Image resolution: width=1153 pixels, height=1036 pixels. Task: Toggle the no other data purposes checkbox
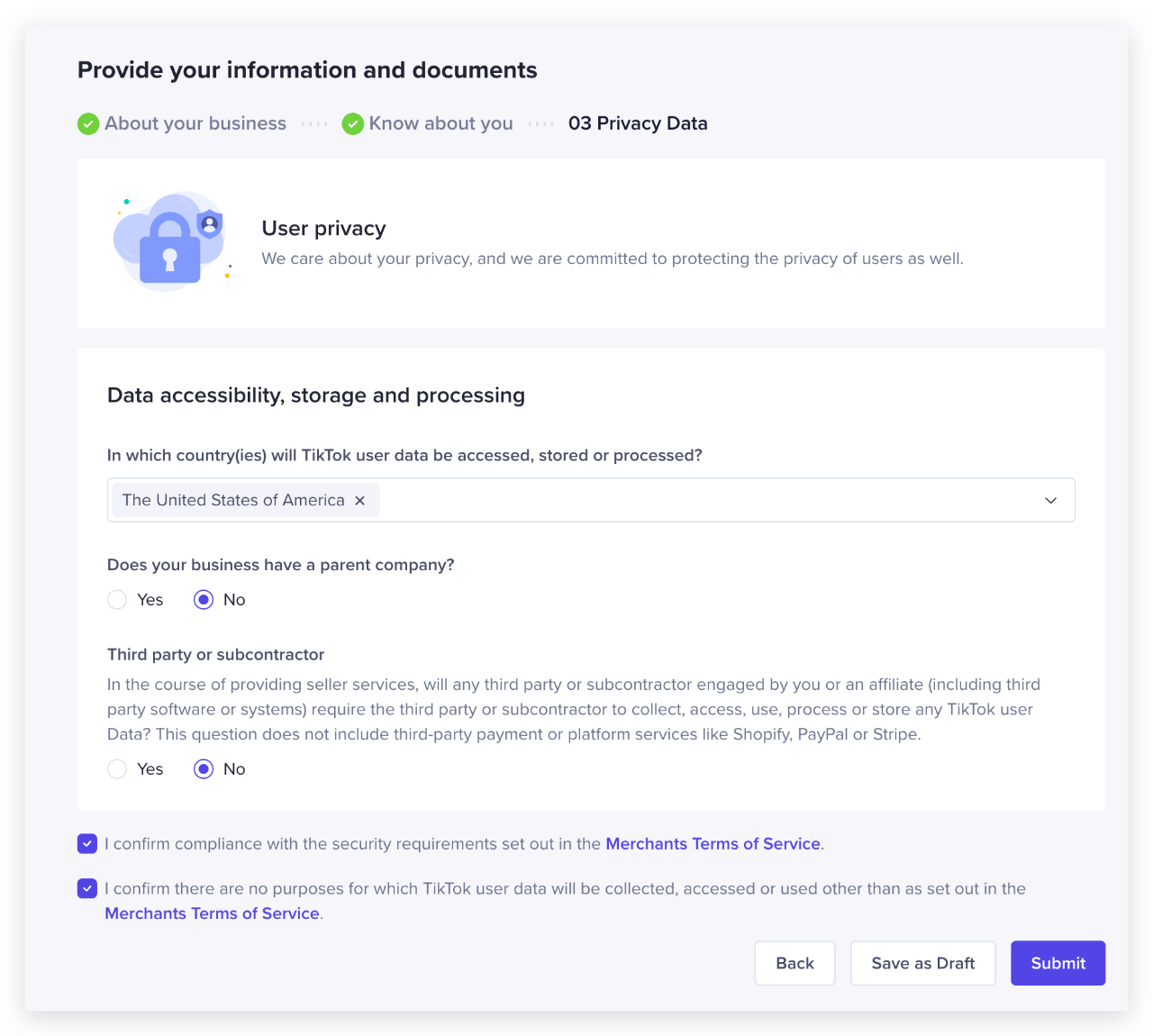[87, 889]
